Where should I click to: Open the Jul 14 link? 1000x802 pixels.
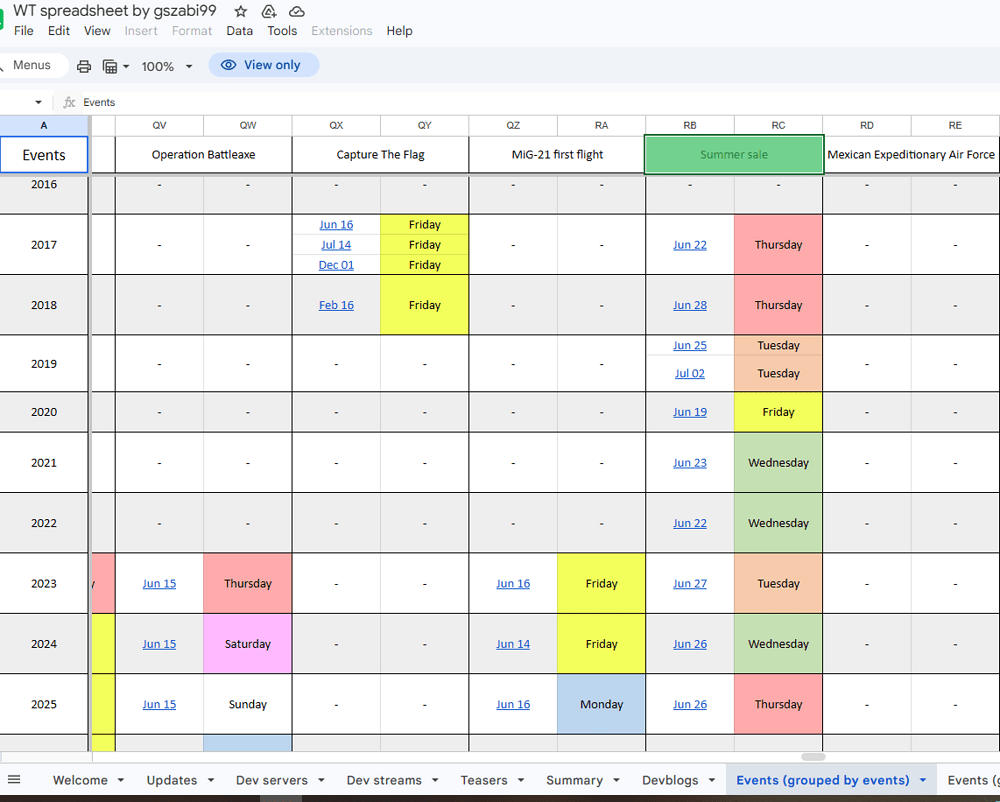pyautogui.click(x=336, y=245)
